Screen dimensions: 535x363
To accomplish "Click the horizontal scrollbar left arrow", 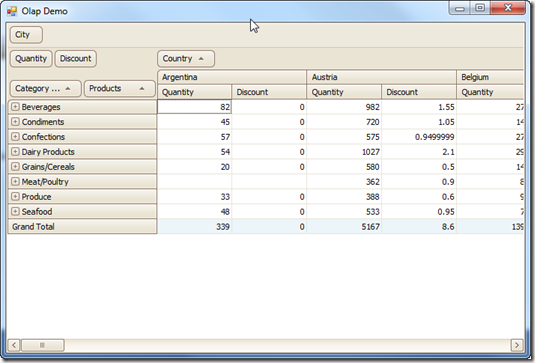I will pyautogui.click(x=14, y=345).
